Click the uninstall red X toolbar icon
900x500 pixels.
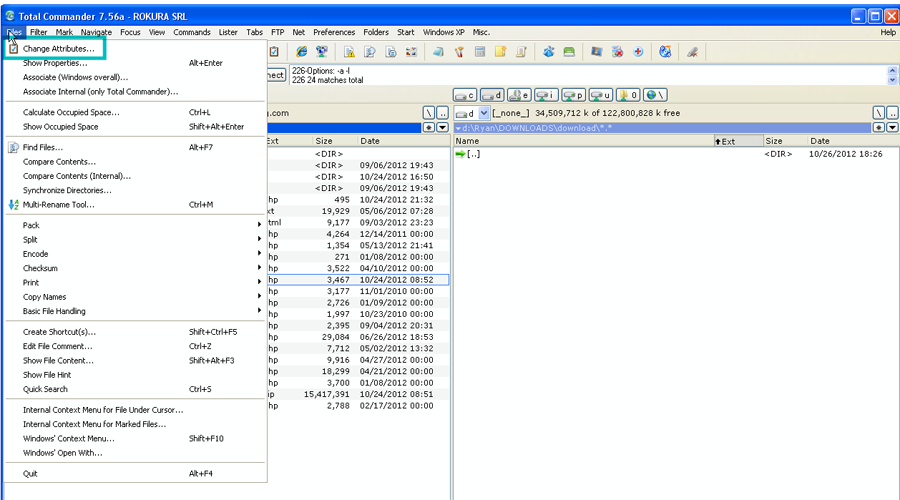coord(618,52)
